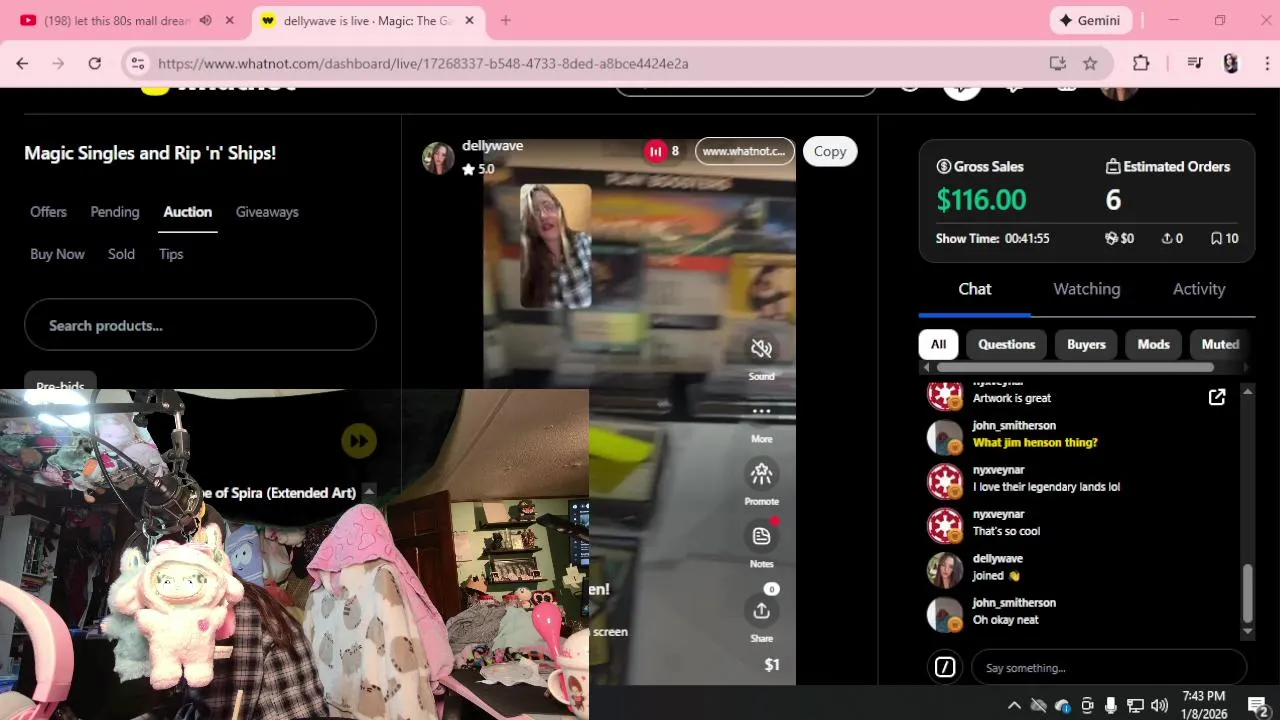Open site information icon in address bar
Viewport: 1280px width, 720px height.
tap(138, 63)
